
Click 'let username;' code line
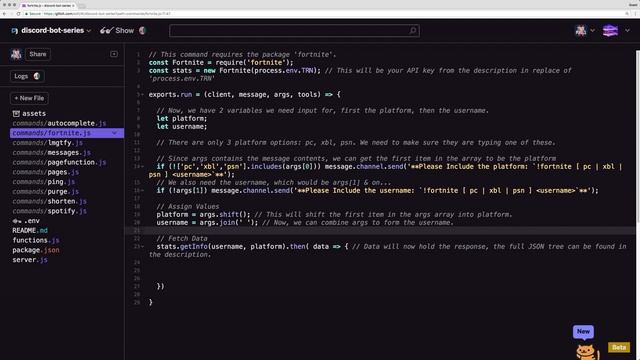(x=182, y=127)
